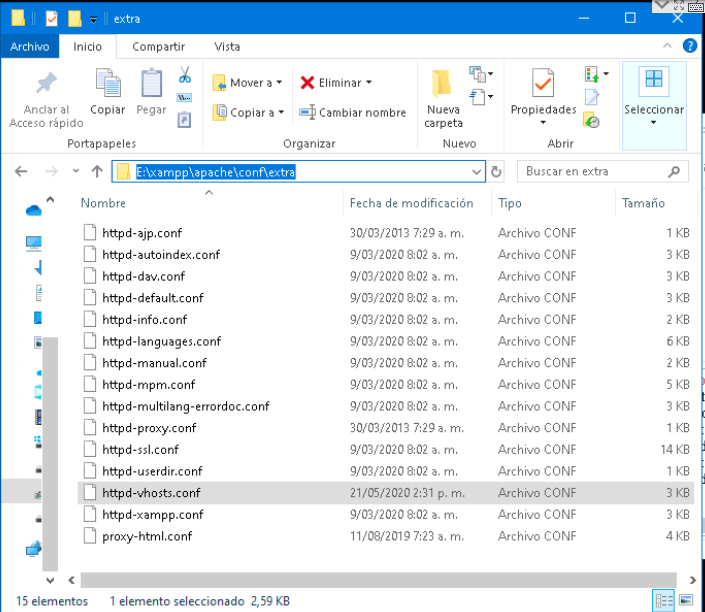705x612 pixels.
Task: Select the file httpd-languages.conf
Action: [x=161, y=341]
